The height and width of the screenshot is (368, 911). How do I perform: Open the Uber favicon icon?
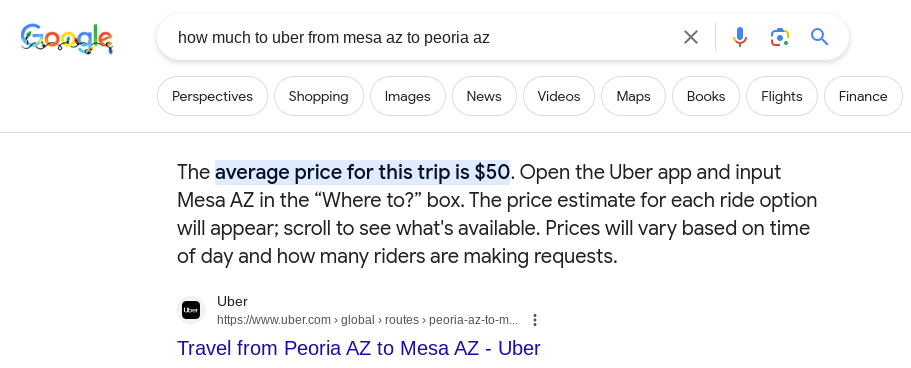(x=191, y=310)
